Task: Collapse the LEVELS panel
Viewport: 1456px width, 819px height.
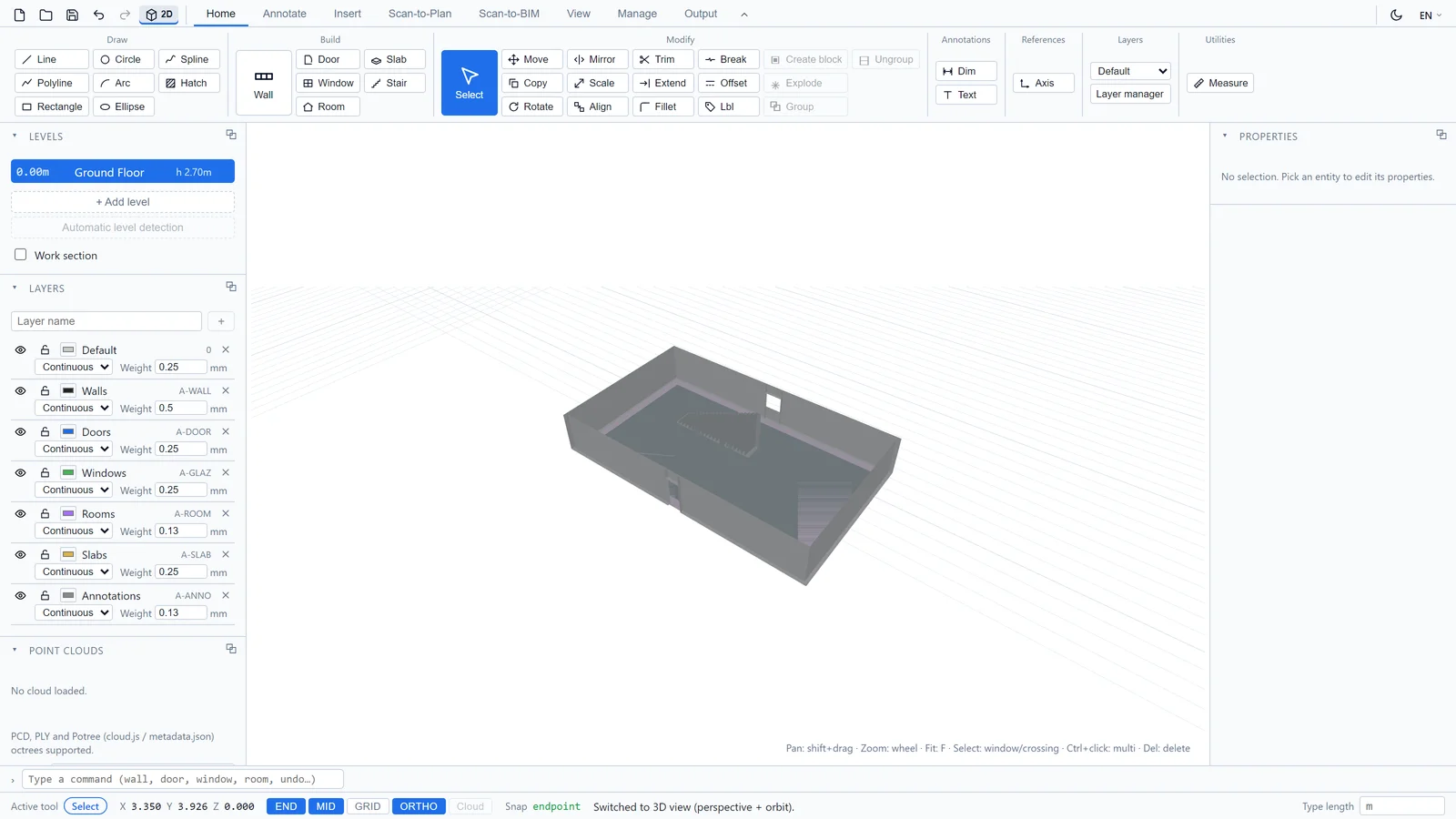Action: (x=15, y=136)
